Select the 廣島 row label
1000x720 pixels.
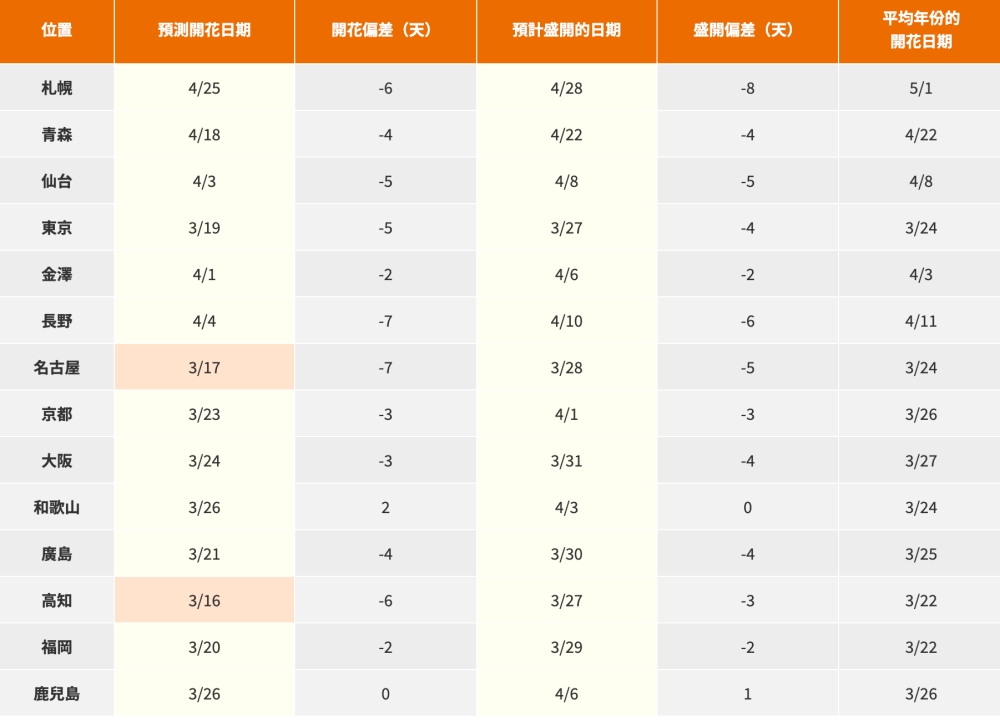pos(57,554)
